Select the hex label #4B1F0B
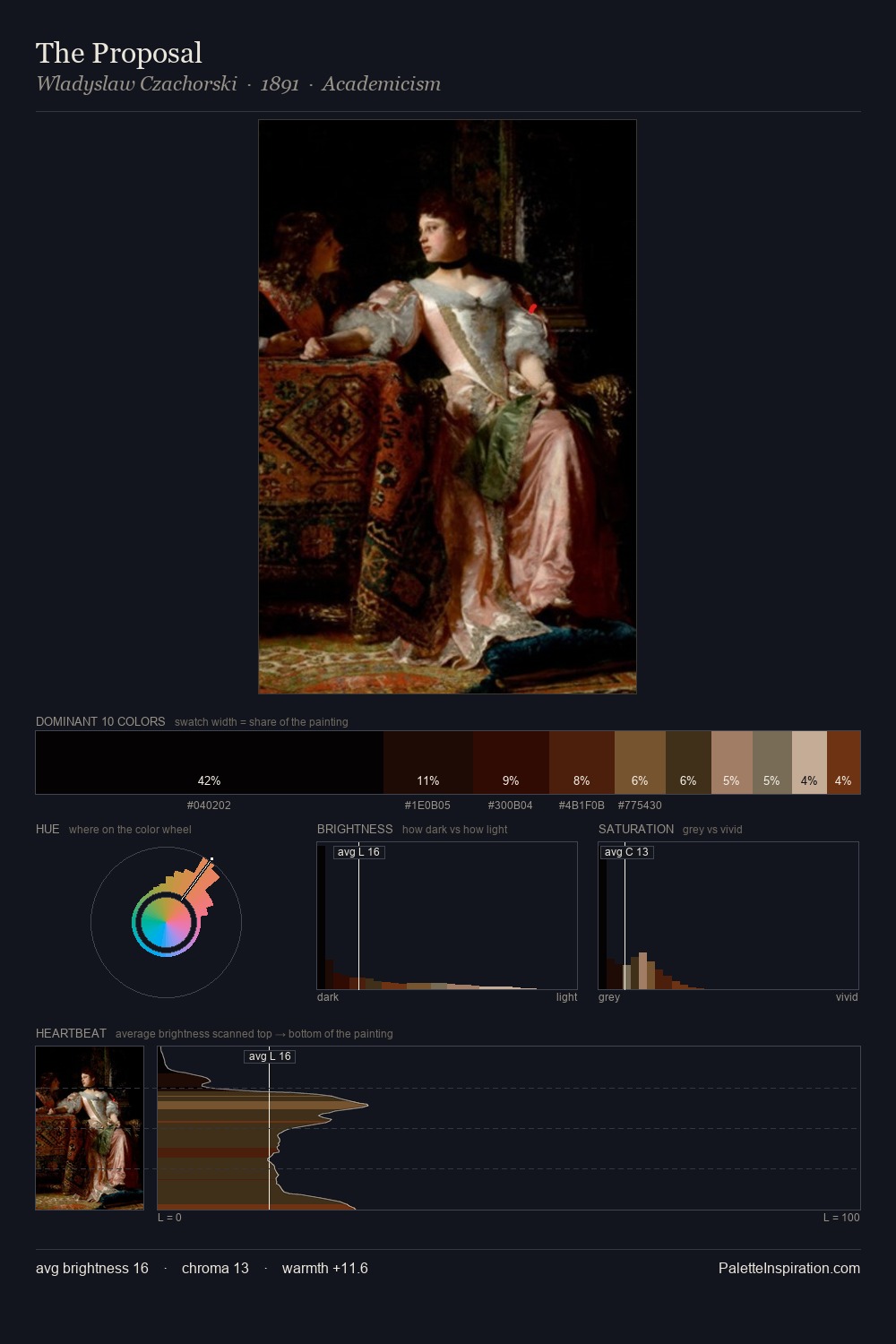The width and height of the screenshot is (896, 1344). coord(582,806)
